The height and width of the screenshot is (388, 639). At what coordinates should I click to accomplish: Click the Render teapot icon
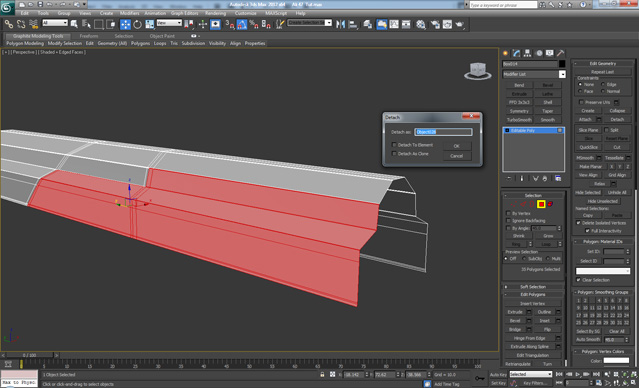coord(460,24)
